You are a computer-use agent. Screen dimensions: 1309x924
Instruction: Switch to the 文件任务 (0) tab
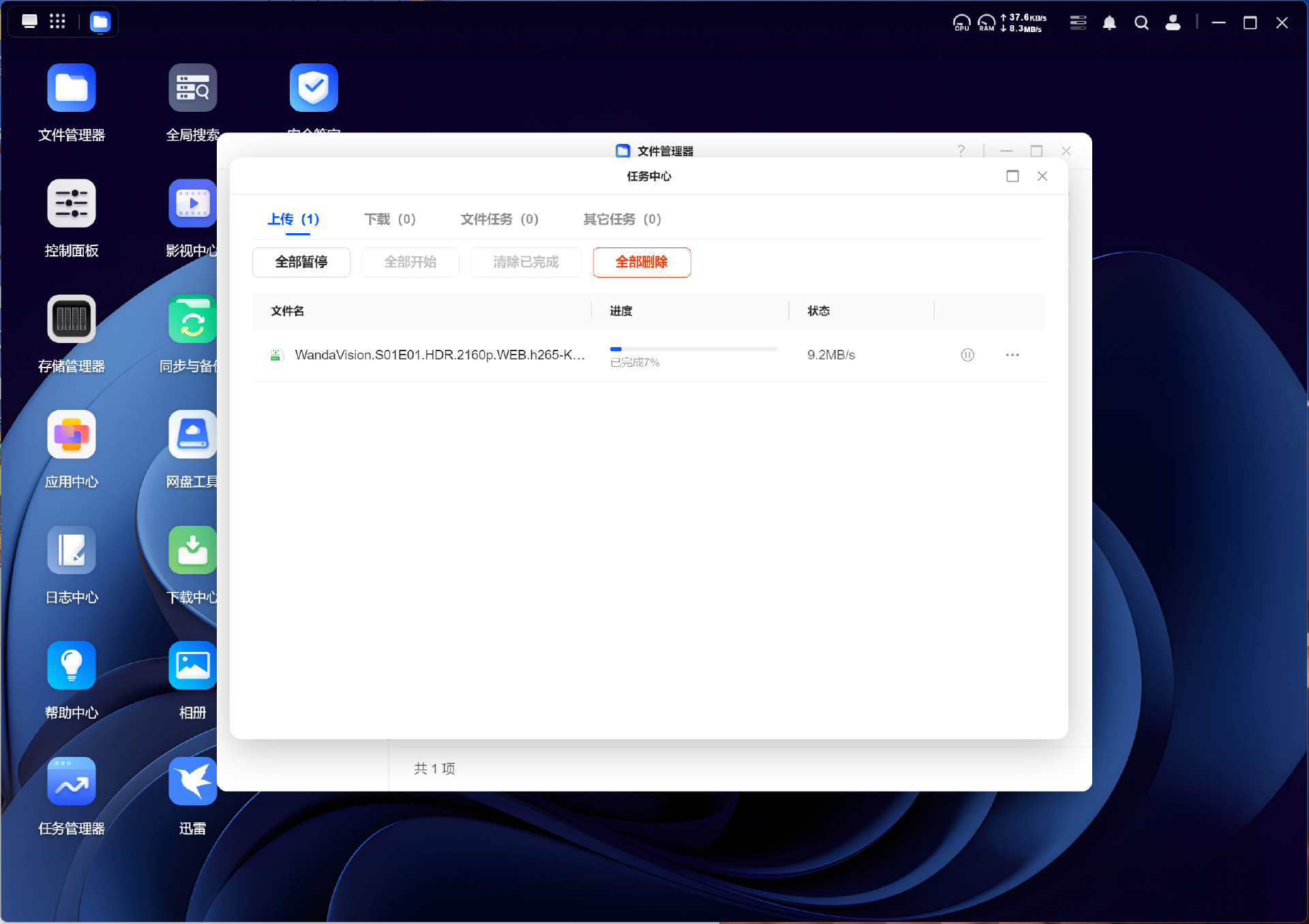point(500,220)
